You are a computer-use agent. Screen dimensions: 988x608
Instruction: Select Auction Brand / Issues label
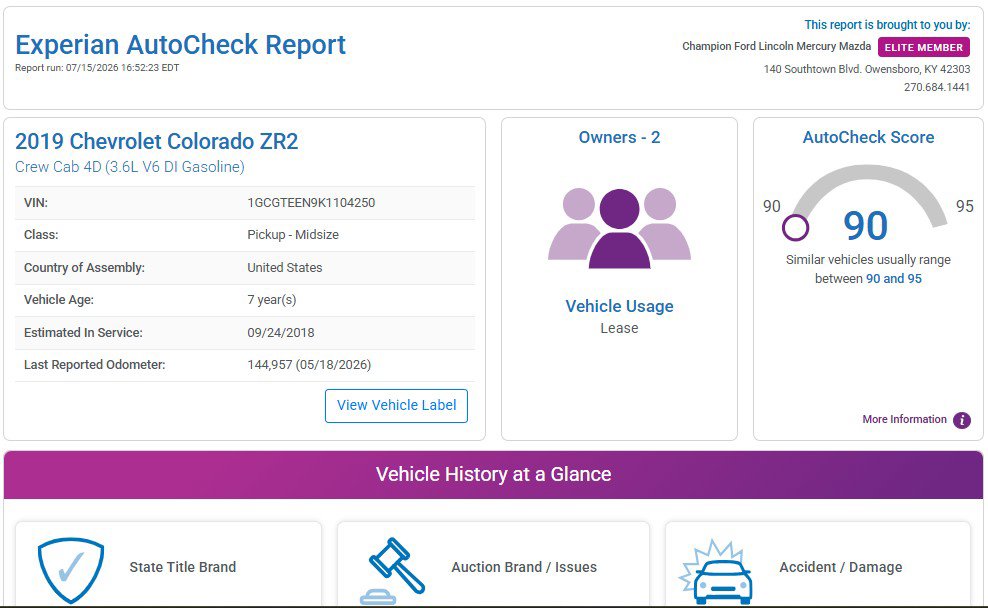(x=524, y=567)
